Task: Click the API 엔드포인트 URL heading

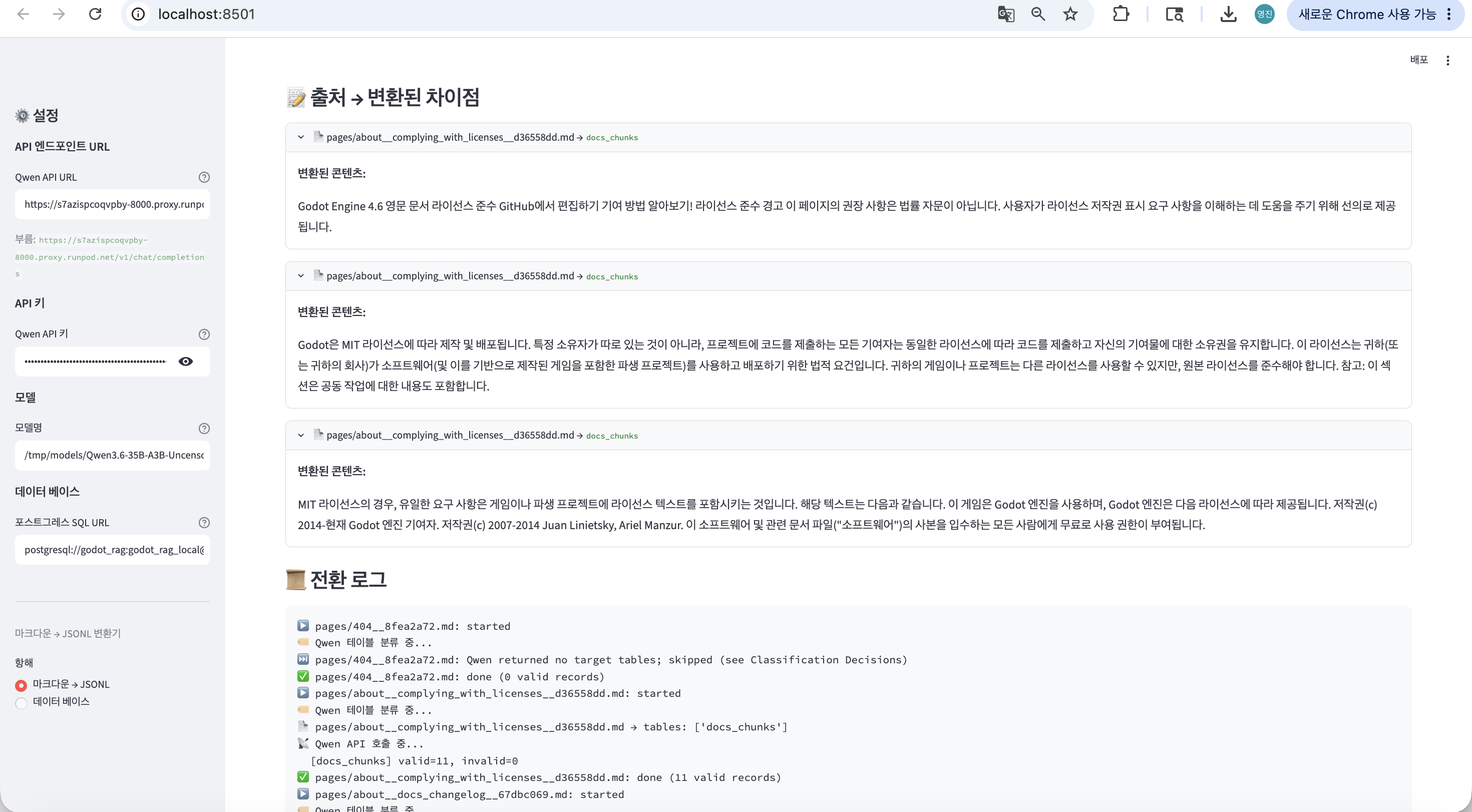Action: 62,147
